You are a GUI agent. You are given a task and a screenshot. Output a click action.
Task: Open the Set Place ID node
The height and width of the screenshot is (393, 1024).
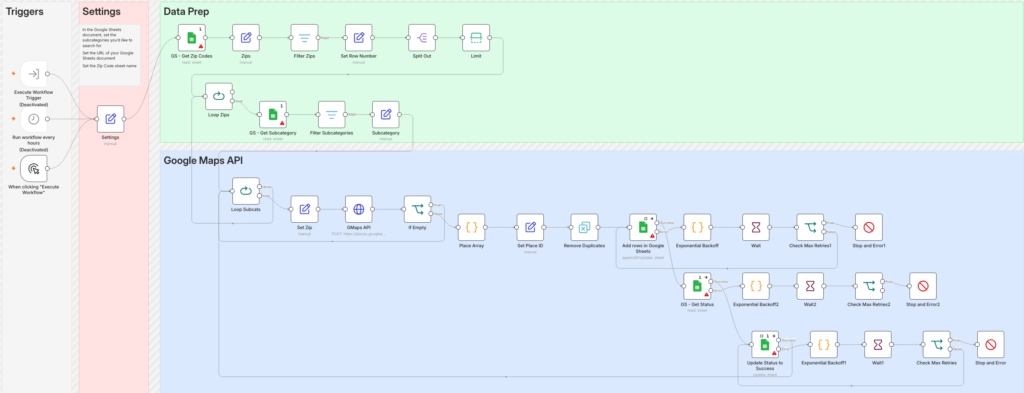(530, 227)
